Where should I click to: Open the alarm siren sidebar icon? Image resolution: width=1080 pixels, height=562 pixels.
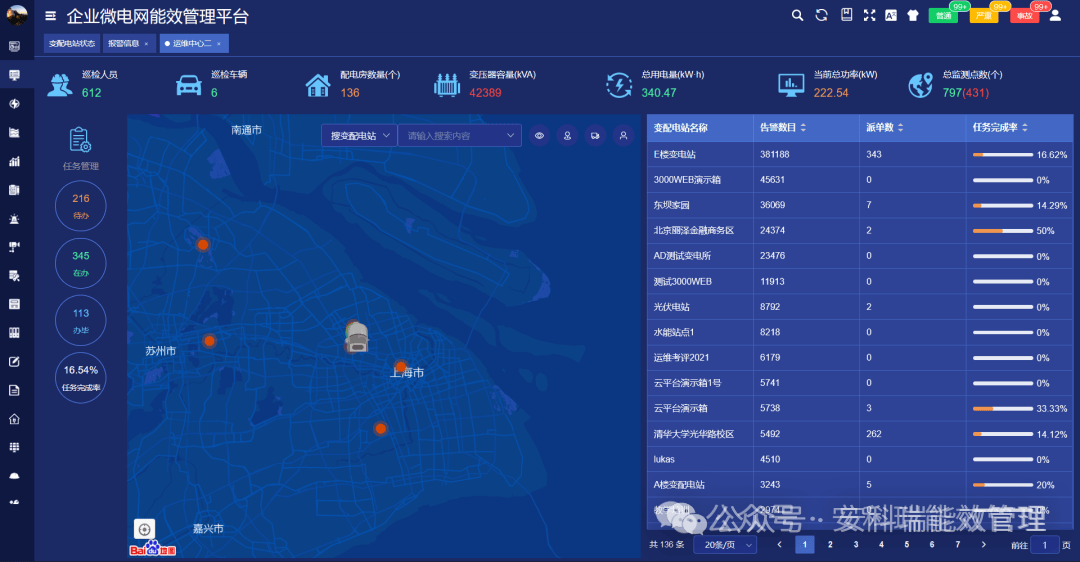(14, 219)
